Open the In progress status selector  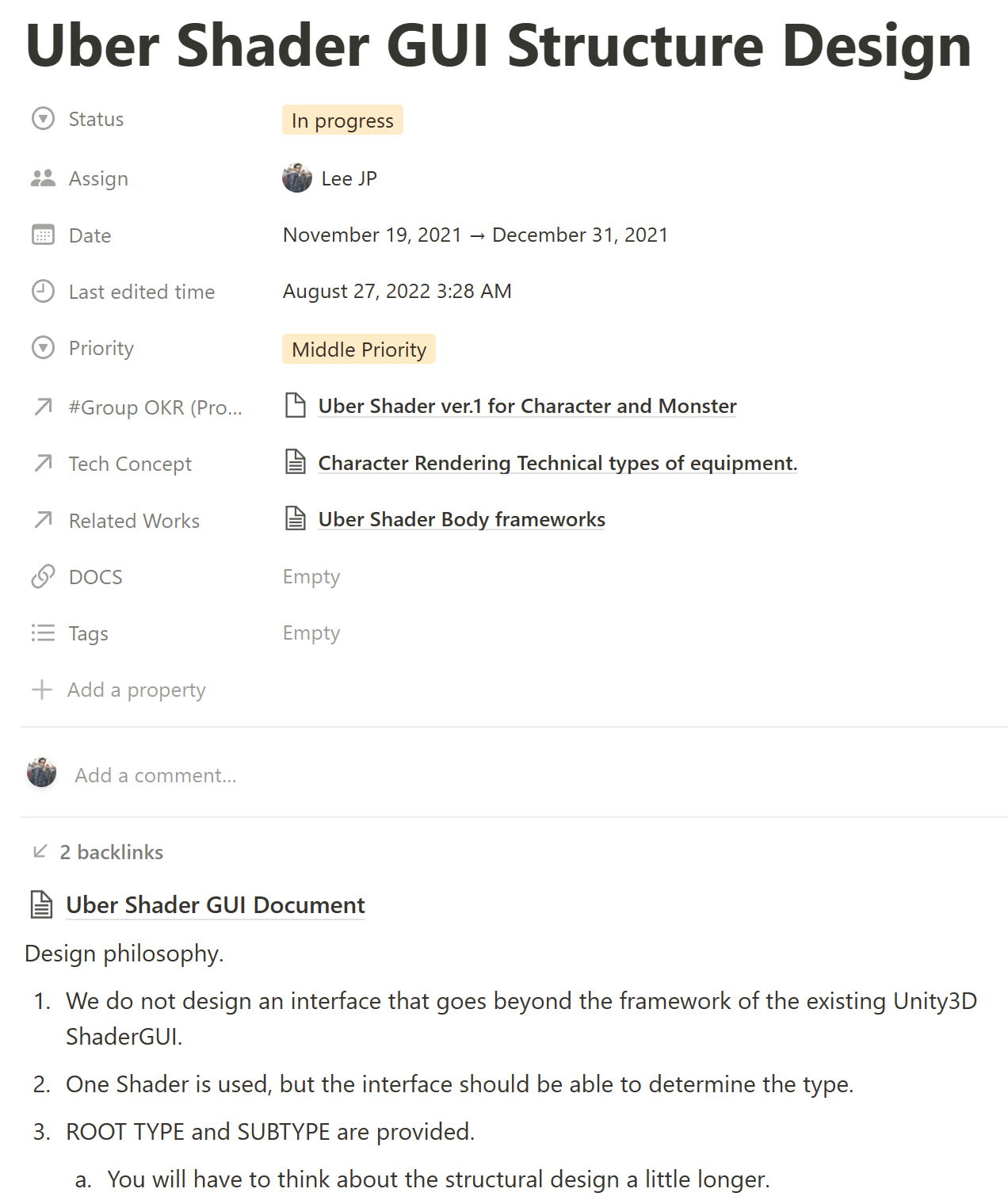pyautogui.click(x=342, y=120)
